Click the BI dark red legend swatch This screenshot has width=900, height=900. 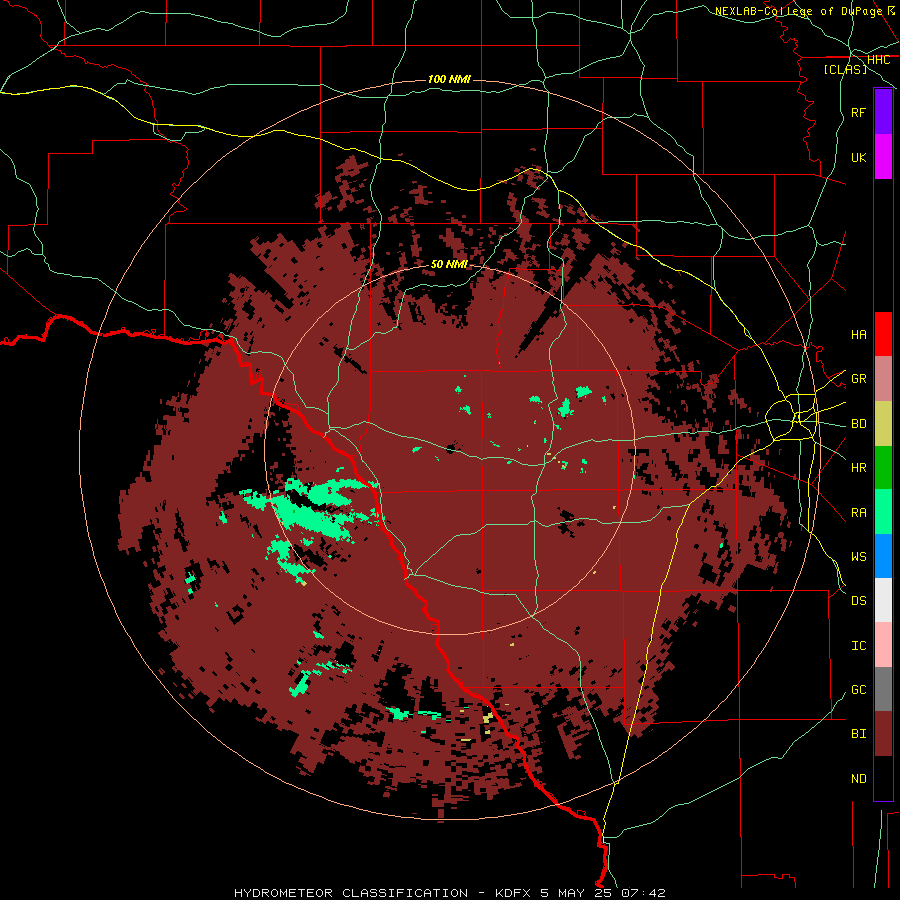[x=883, y=734]
